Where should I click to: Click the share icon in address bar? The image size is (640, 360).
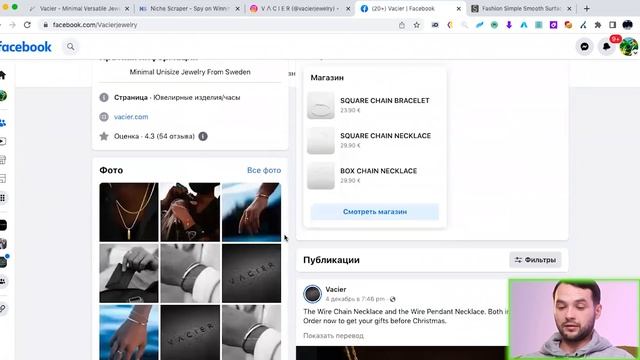click(402, 25)
